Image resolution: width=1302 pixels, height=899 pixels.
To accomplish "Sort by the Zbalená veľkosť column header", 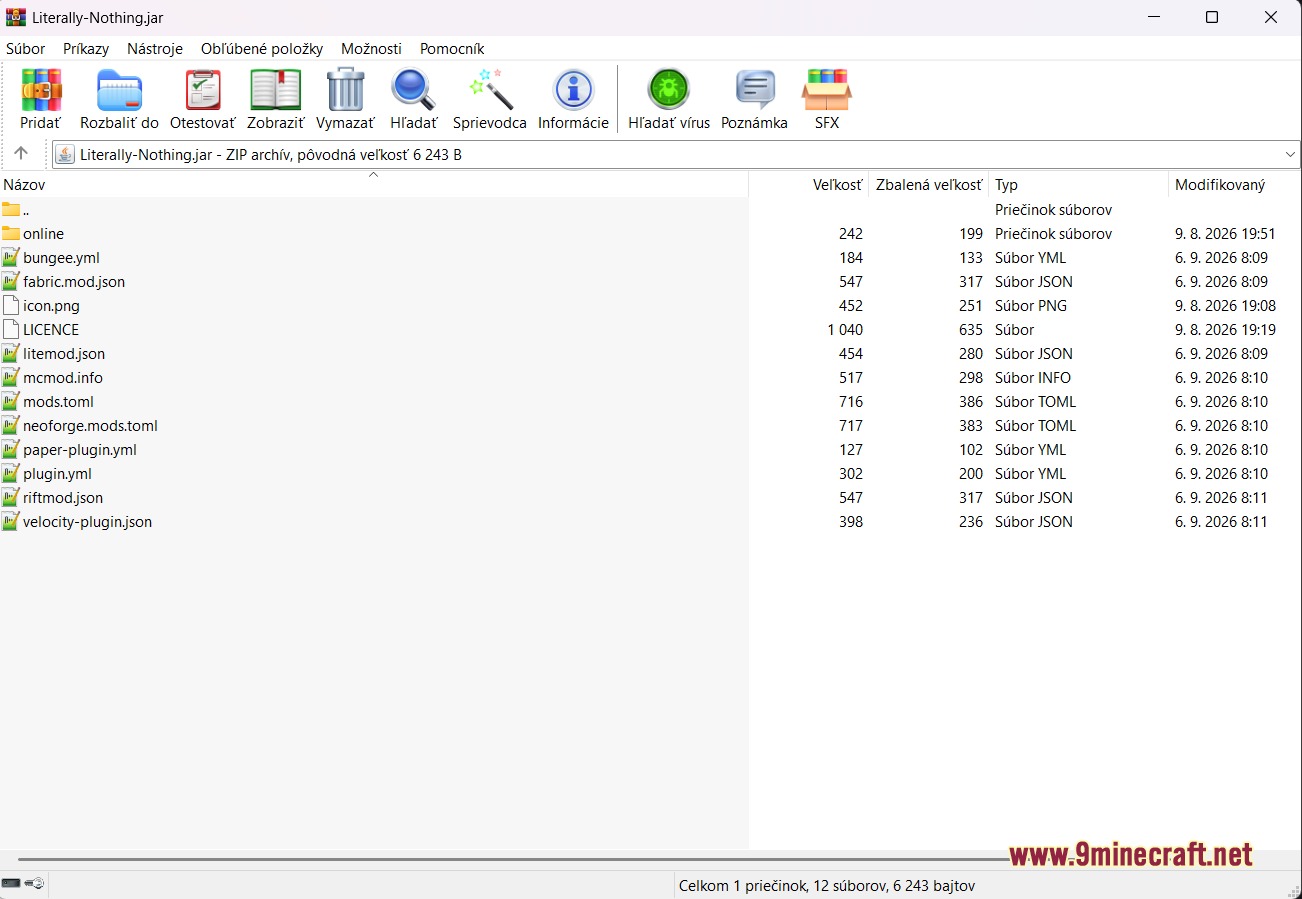I will tap(929, 184).
